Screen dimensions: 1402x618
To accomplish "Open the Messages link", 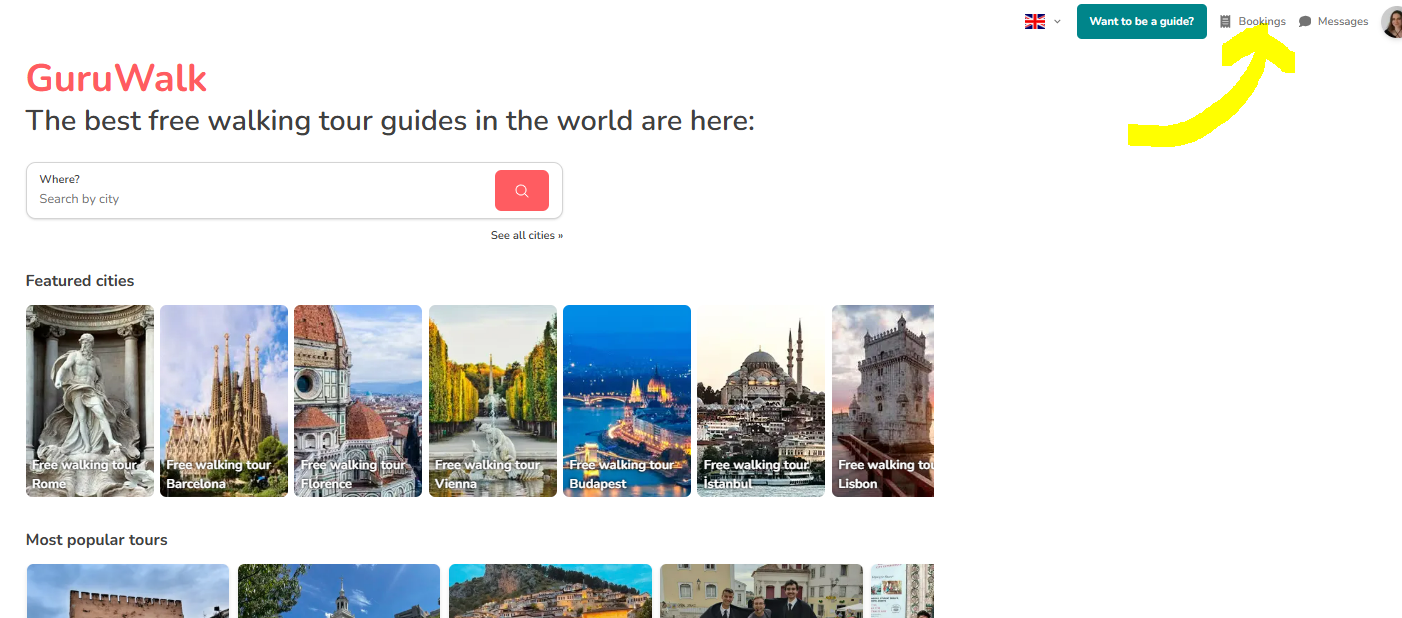I will [1343, 21].
